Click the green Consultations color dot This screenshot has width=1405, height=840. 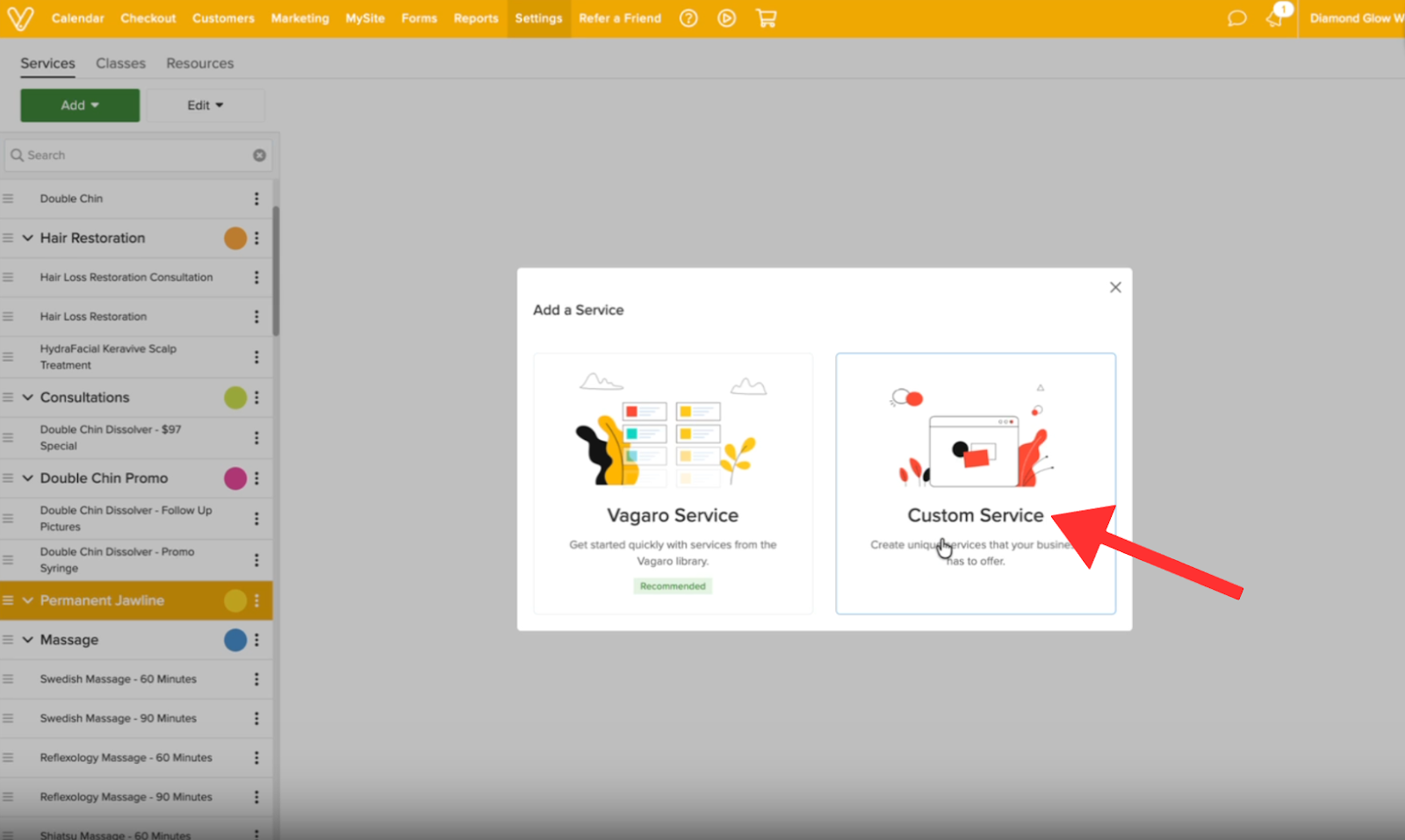(x=235, y=398)
